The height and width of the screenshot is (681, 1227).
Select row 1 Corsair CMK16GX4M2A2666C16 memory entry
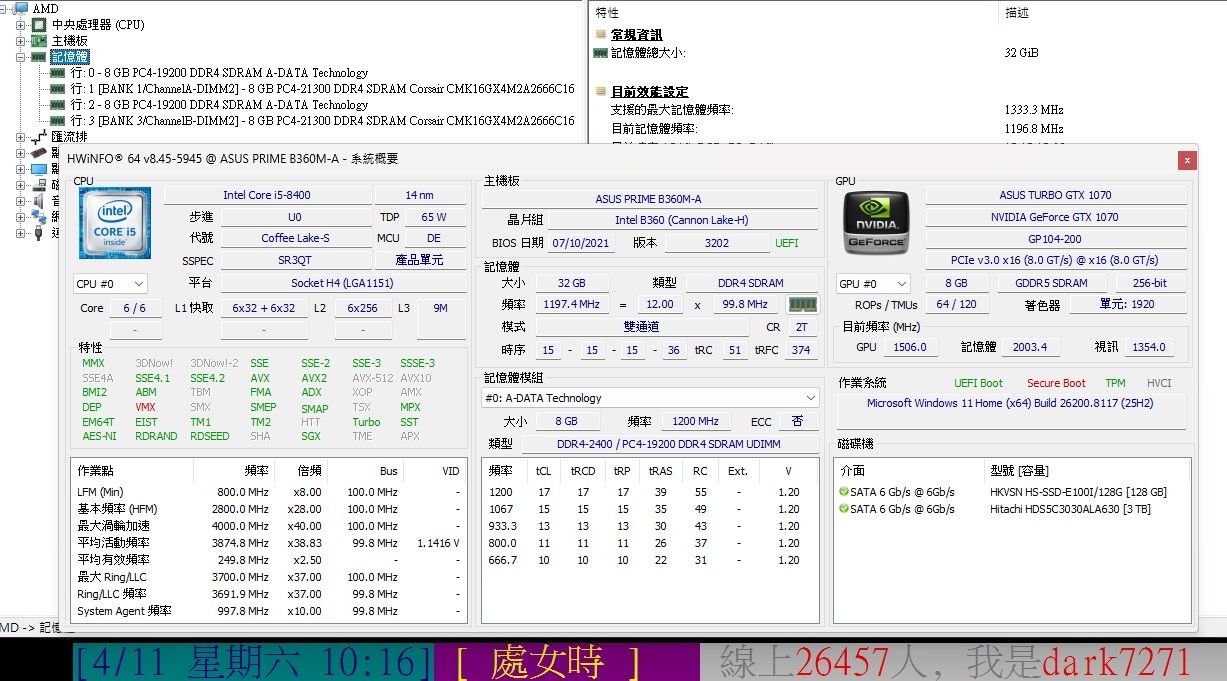pos(322,89)
